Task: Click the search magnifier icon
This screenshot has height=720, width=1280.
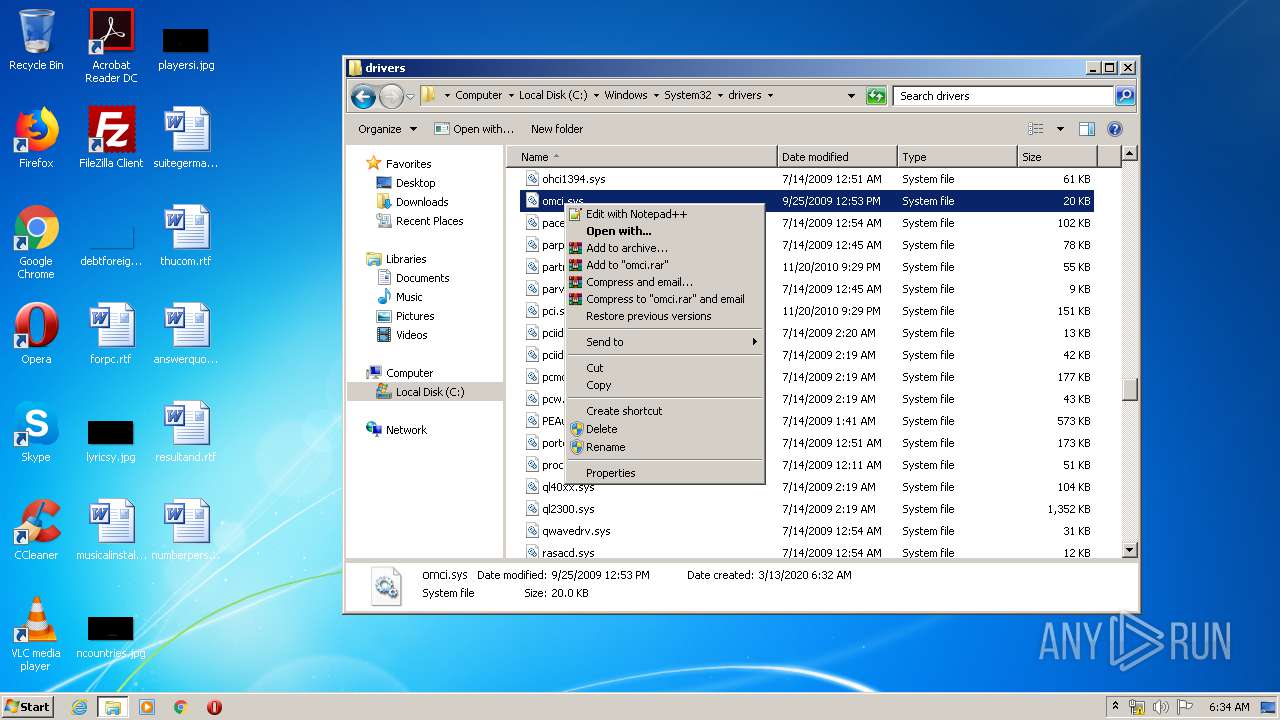Action: [1125, 96]
